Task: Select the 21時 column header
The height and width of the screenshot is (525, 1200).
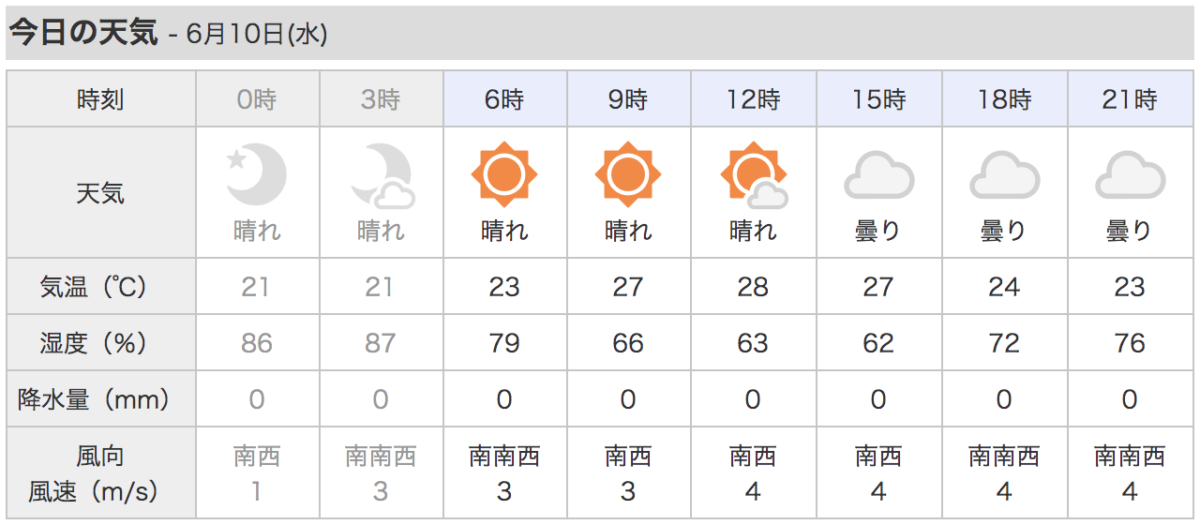Action: pyautogui.click(x=1129, y=100)
